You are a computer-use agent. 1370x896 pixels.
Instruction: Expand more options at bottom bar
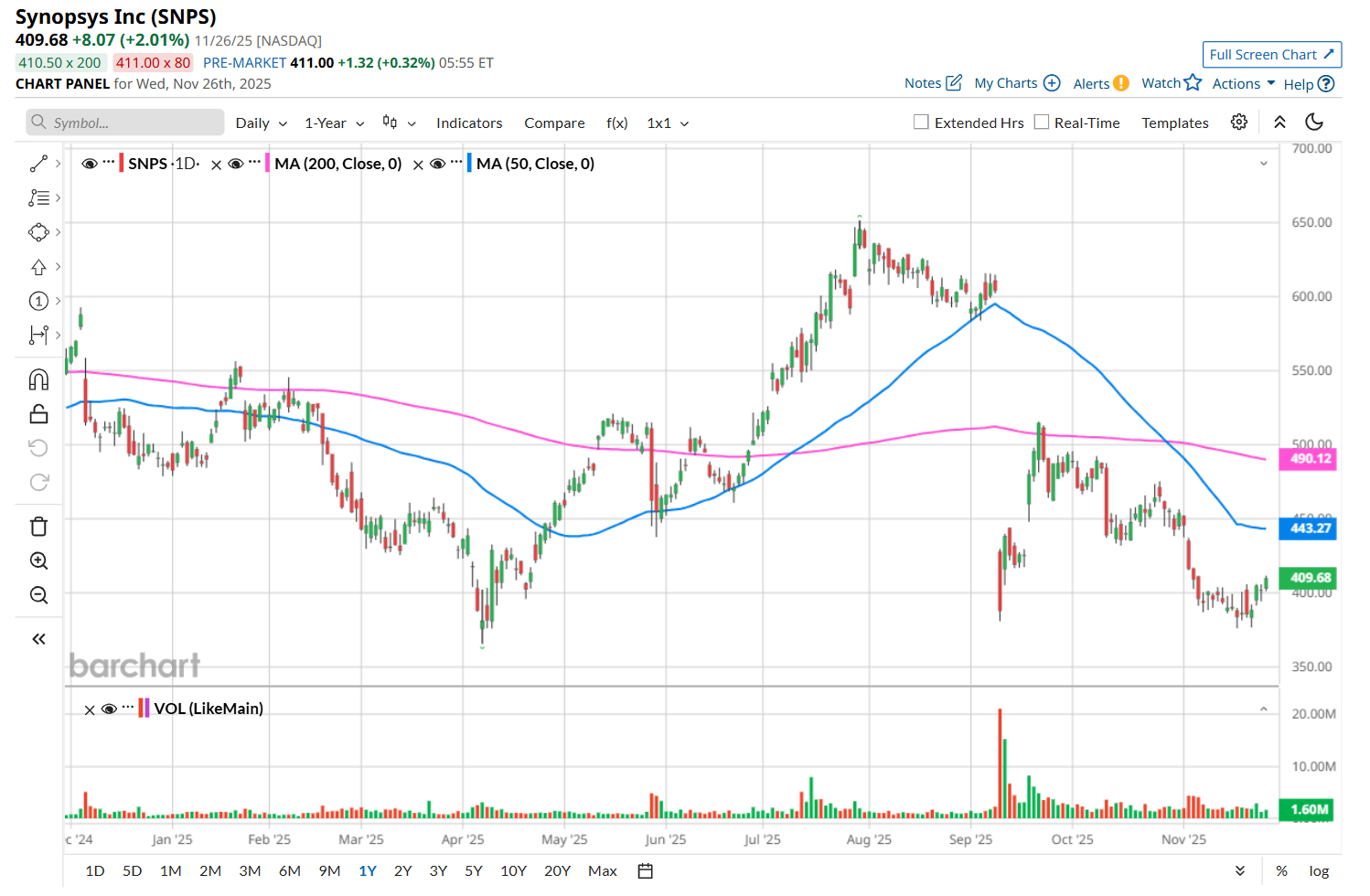(x=1240, y=871)
